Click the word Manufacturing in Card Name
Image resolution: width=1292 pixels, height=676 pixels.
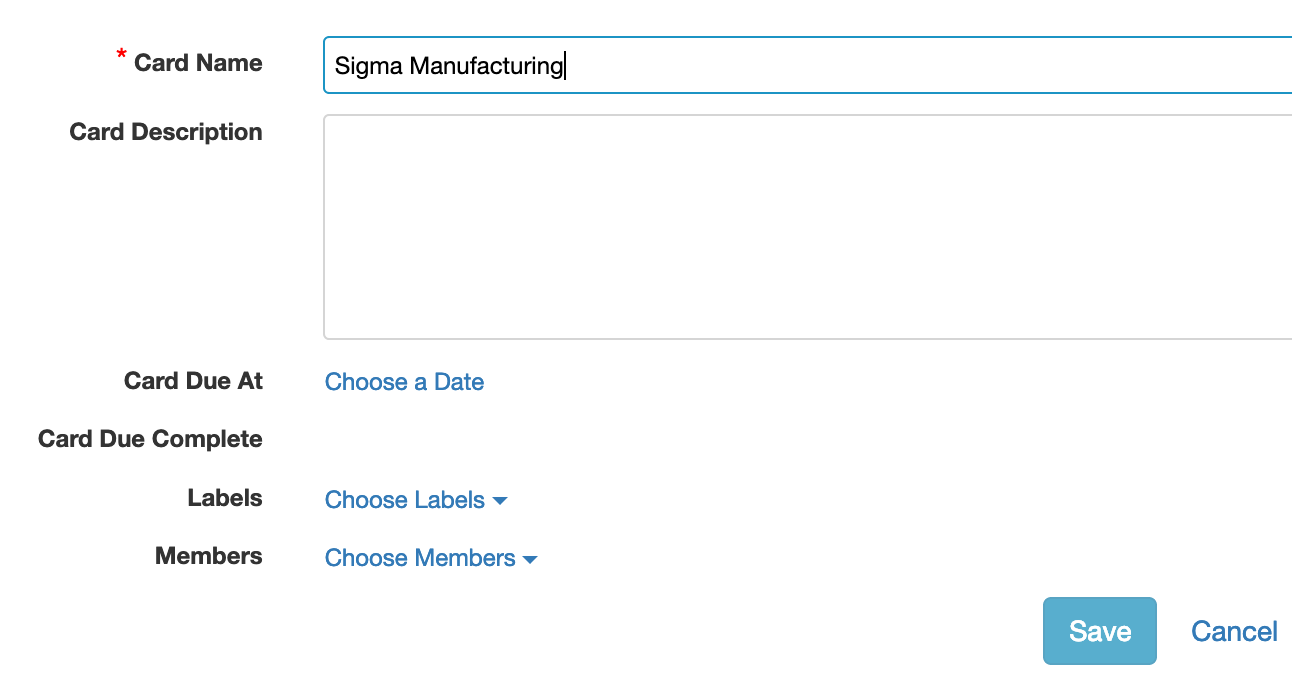487,66
